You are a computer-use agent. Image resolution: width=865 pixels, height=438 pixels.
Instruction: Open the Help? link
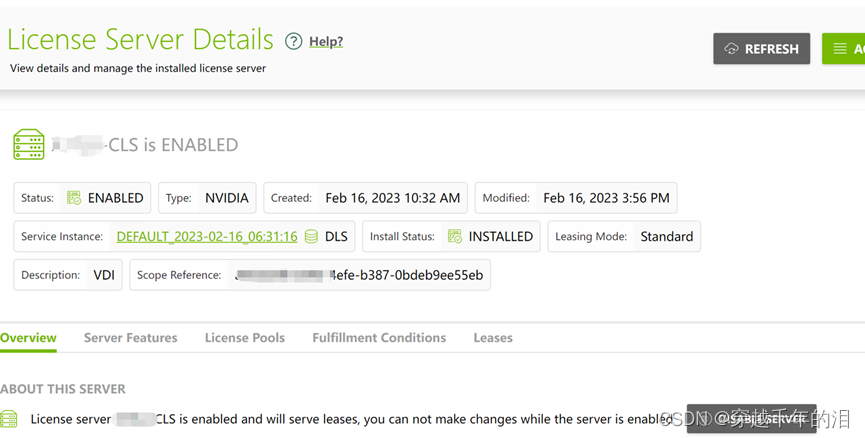(x=326, y=41)
